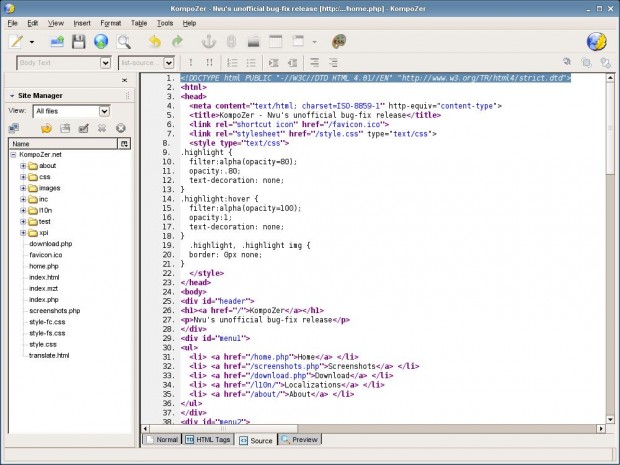Click the horizontal scrollbar right arrow
Viewport: 620px width, 465px height.
pyautogui.click(x=601, y=429)
